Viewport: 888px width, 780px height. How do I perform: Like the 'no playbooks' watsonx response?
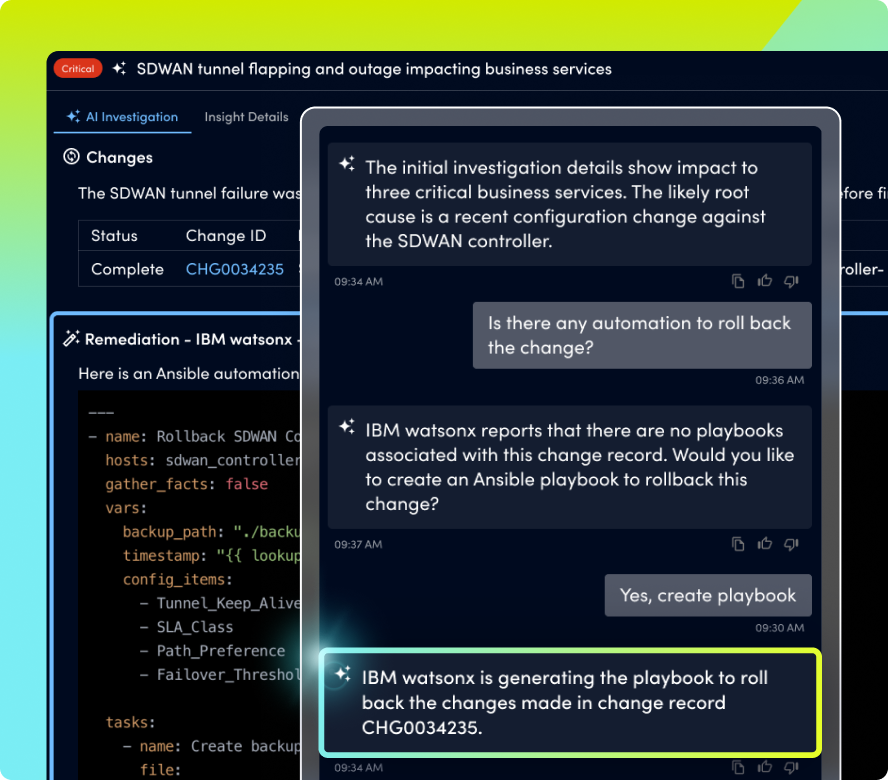765,544
